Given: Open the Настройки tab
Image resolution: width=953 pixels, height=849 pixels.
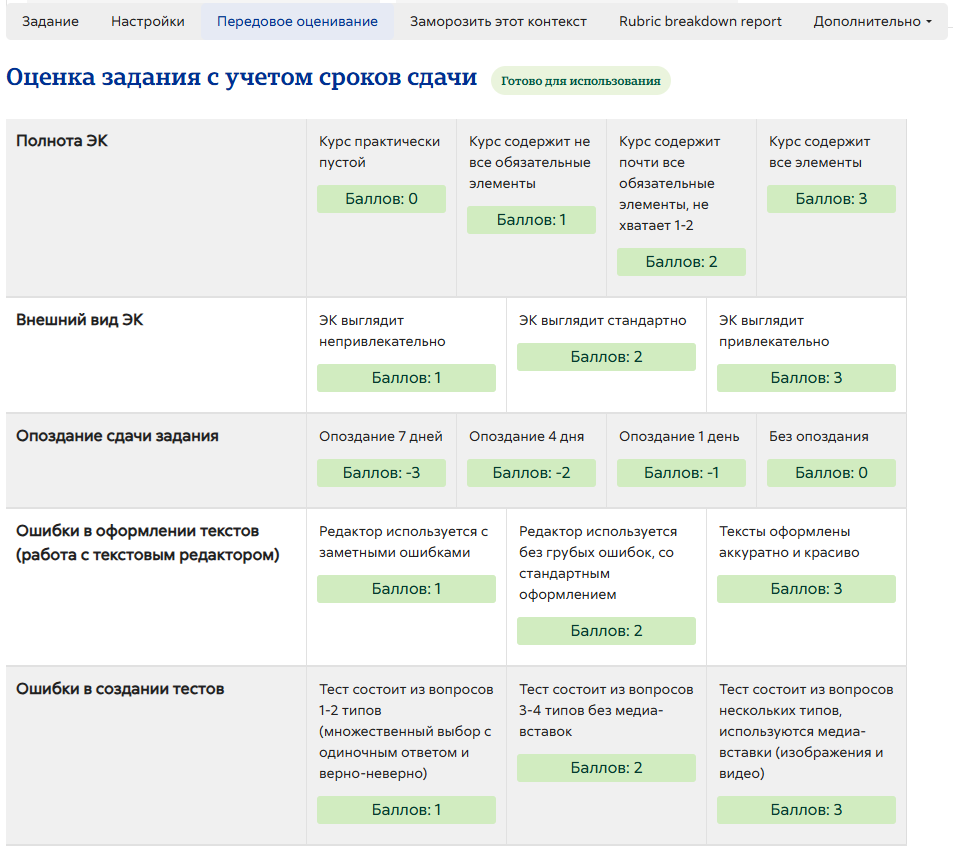Looking at the screenshot, I should 148,21.
